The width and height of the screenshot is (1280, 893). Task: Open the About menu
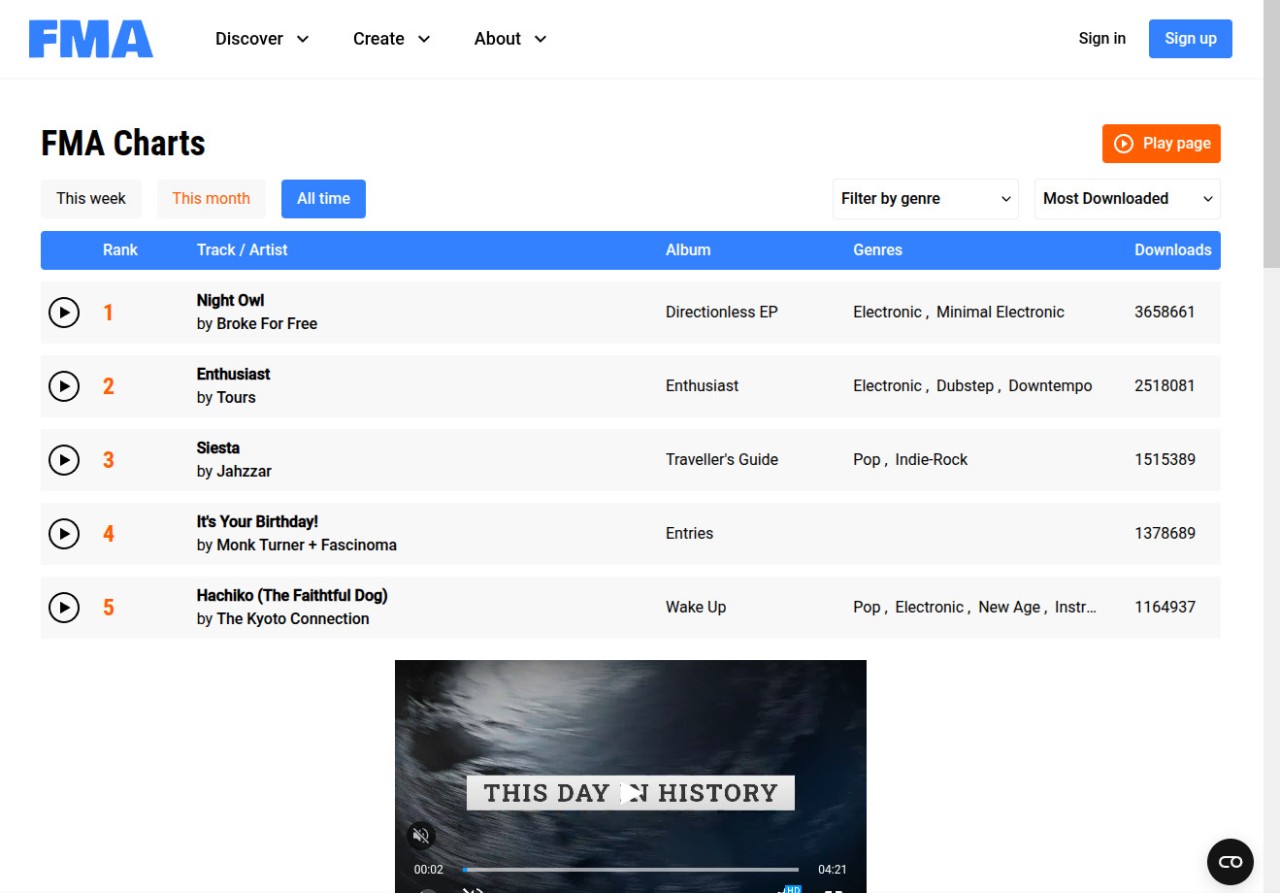(510, 39)
